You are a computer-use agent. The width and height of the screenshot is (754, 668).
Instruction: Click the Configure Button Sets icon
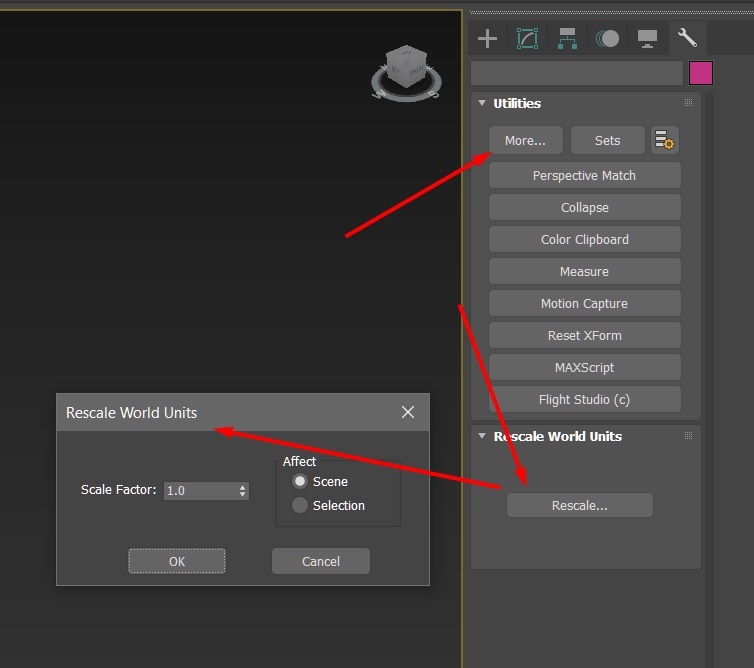pos(665,140)
